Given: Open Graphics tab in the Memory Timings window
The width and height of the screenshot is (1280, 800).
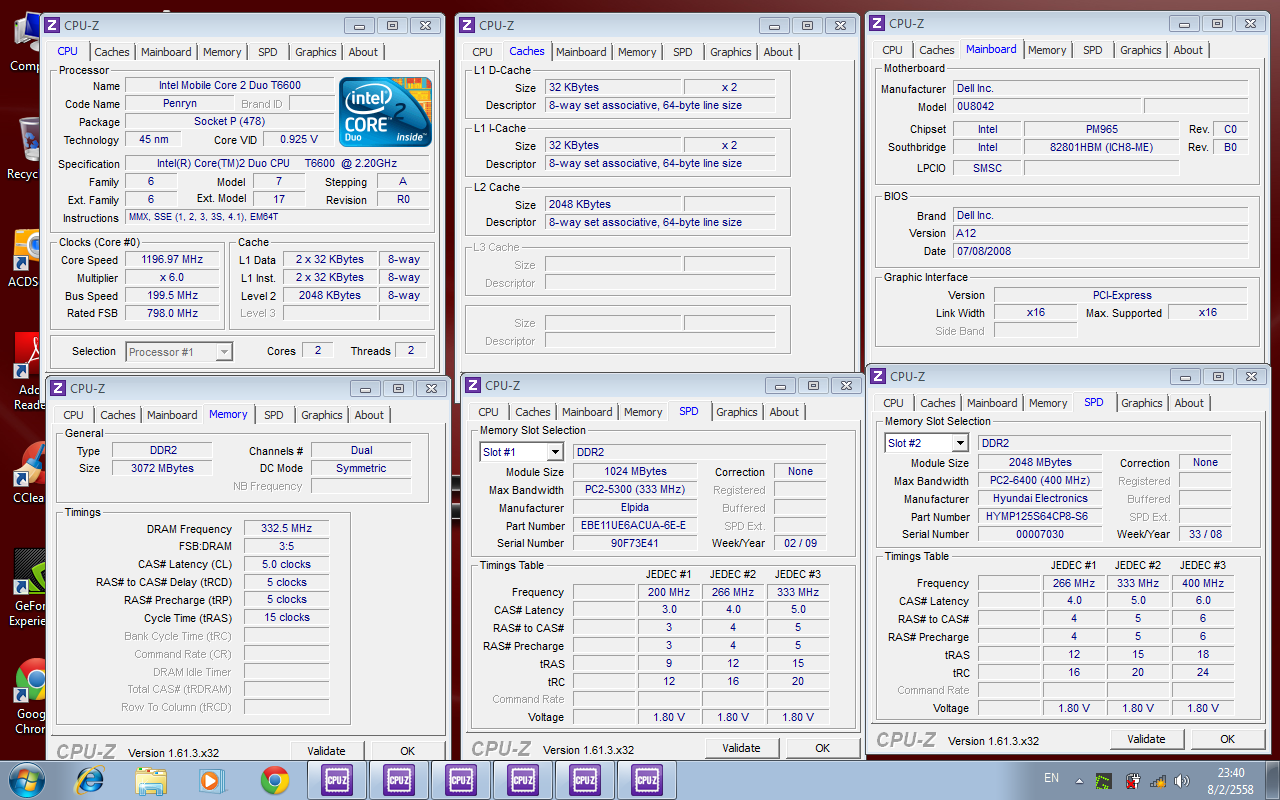Looking at the screenshot, I should tap(322, 415).
